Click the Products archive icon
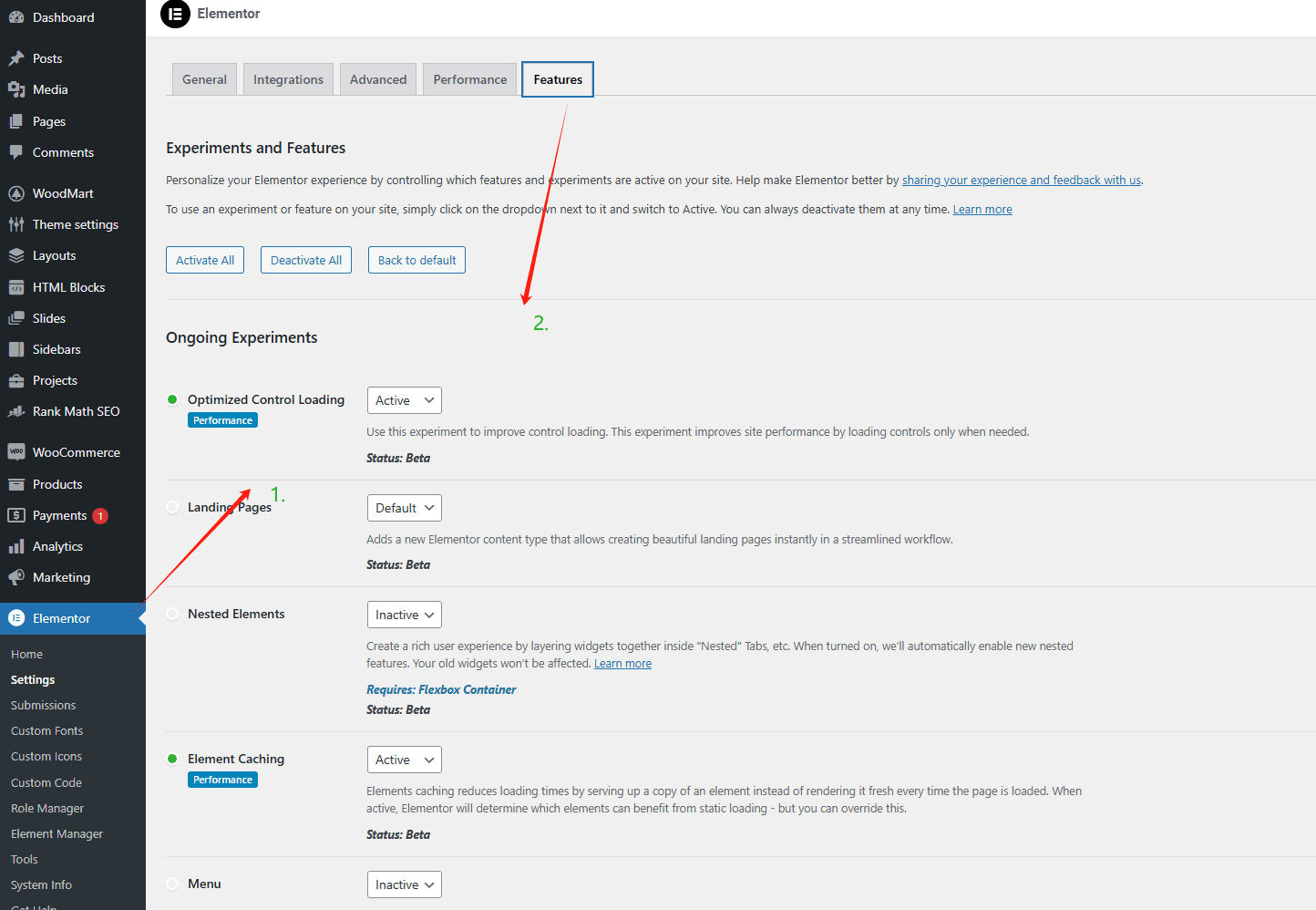 coord(16,484)
